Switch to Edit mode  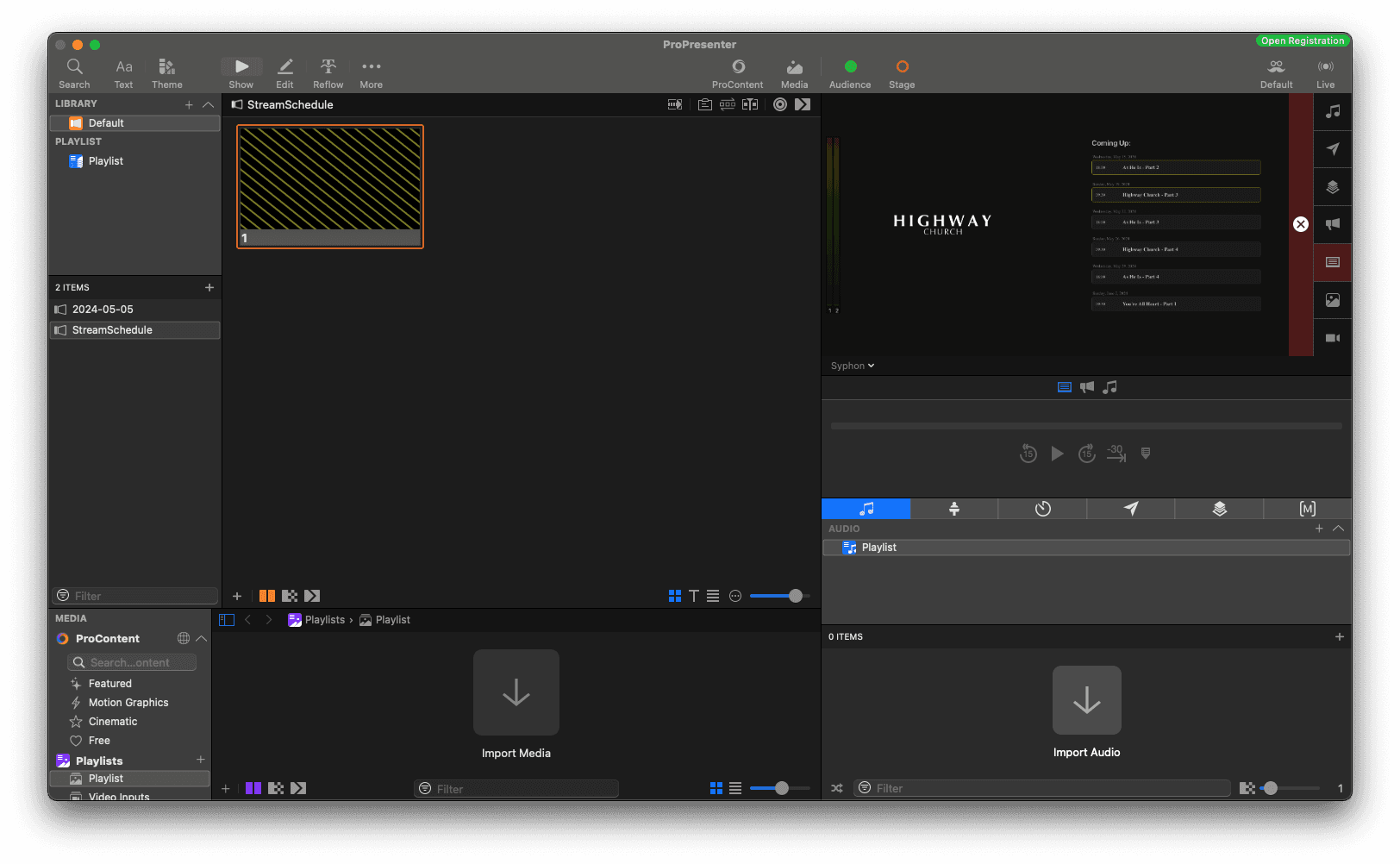285,73
